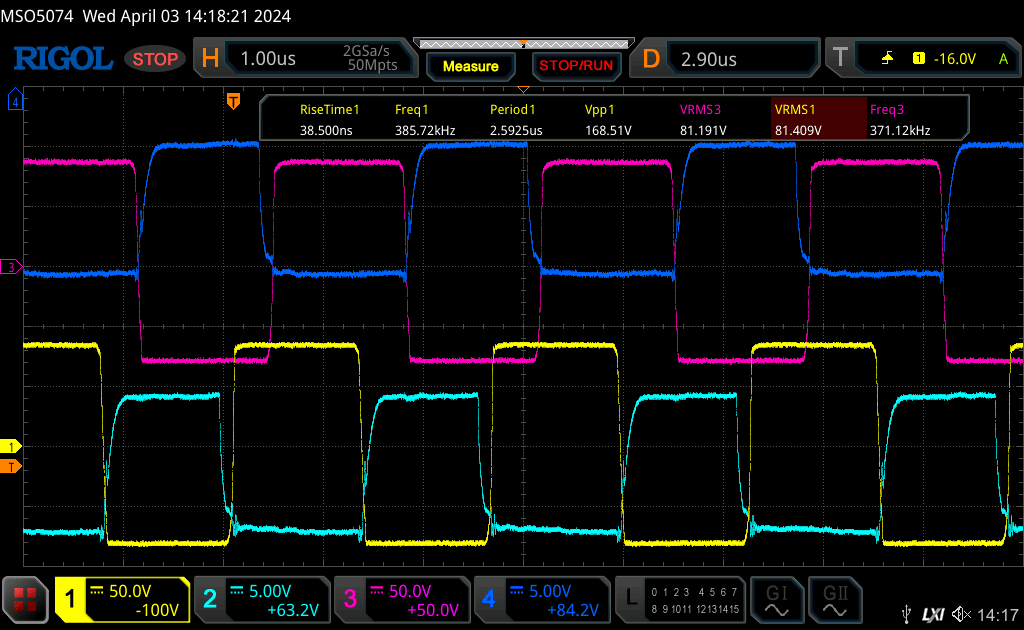Click the channel 3 DC coupling icon

click(x=377, y=591)
